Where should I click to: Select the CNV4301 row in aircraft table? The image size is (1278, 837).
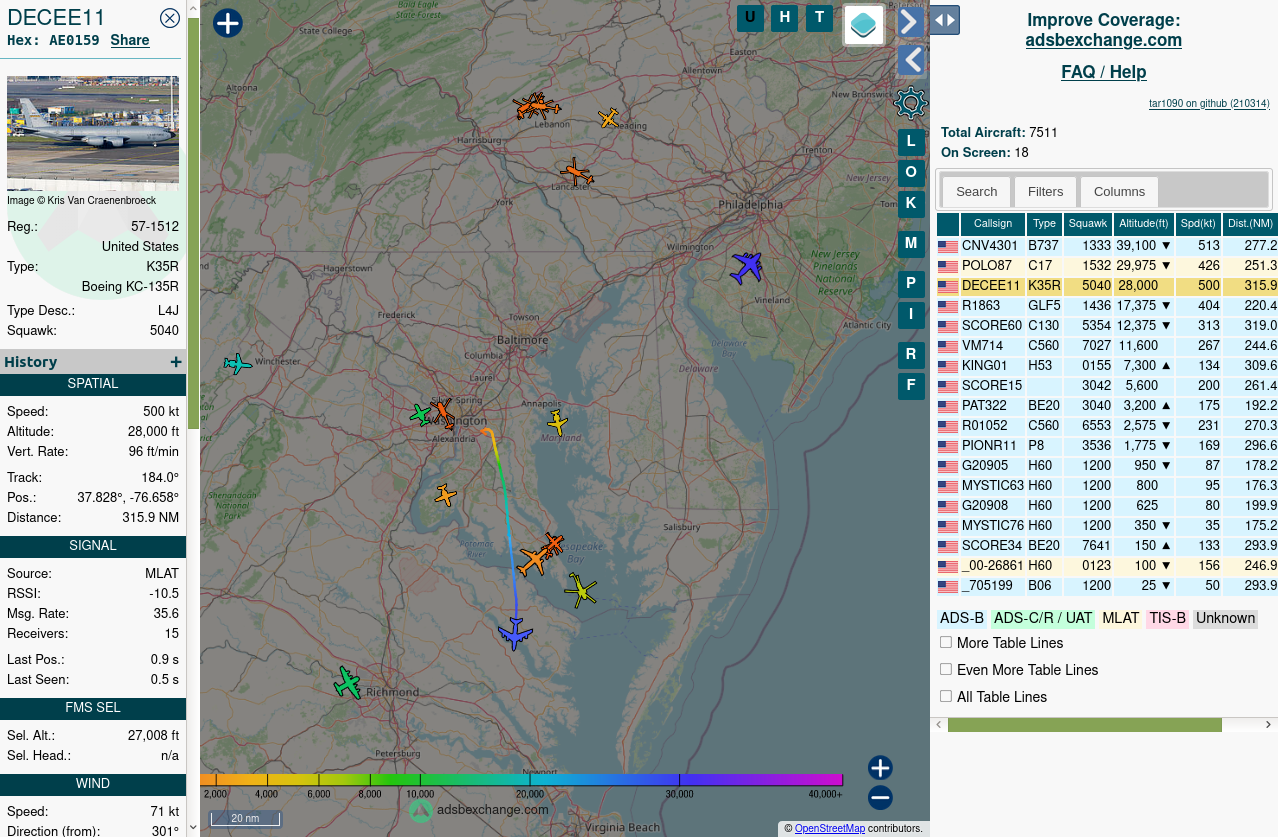(1107, 246)
